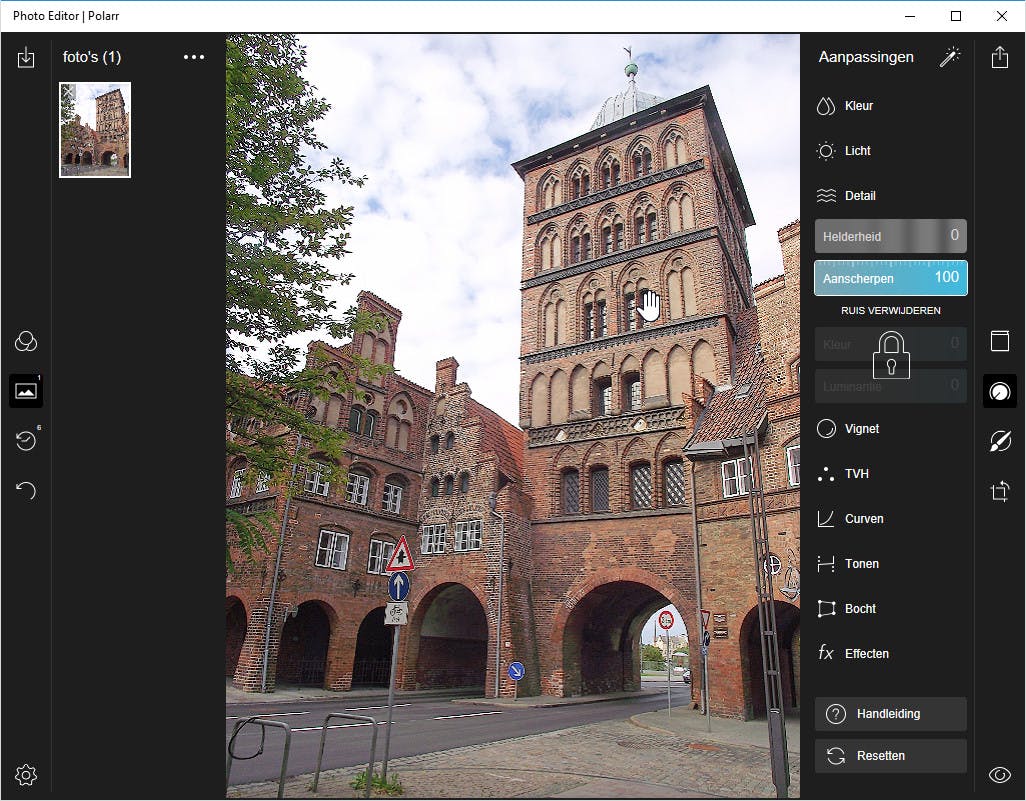Show the history panel with the clock icon
Screen dimensions: 1026x801
tap(26, 440)
